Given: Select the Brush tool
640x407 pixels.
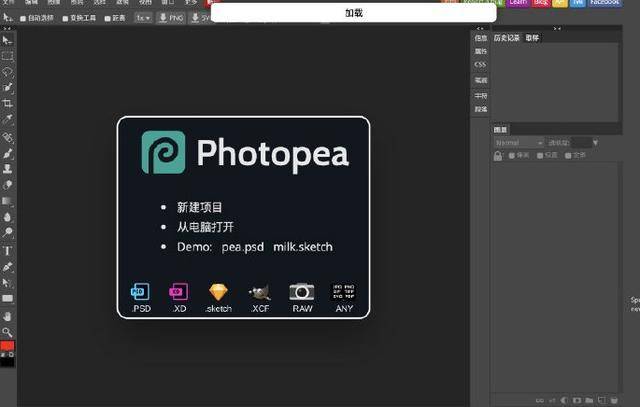Looking at the screenshot, I should [7, 153].
